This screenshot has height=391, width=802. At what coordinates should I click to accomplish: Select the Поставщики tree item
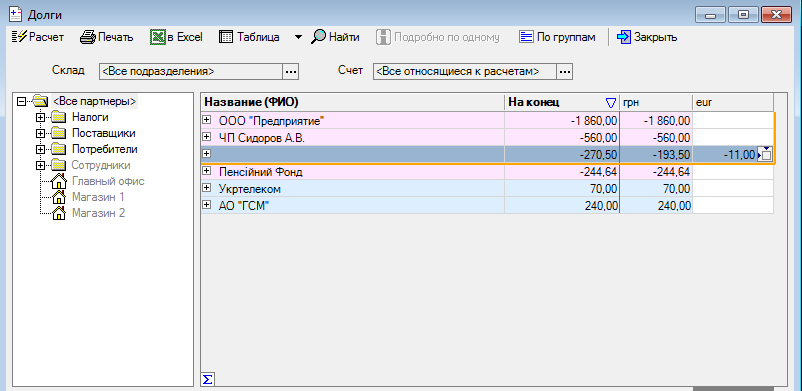click(x=103, y=133)
